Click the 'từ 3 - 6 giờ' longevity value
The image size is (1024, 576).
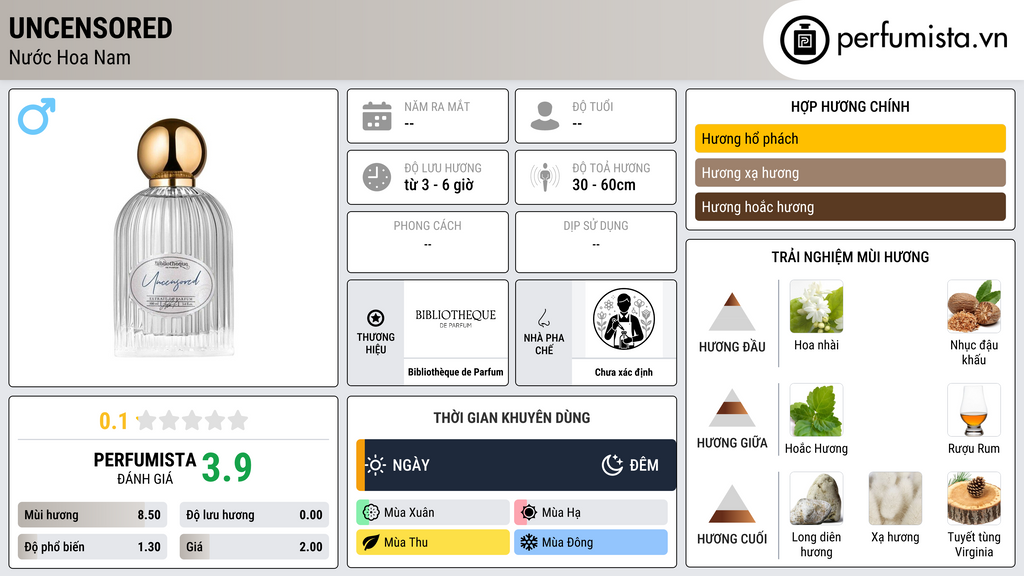[x=439, y=185]
